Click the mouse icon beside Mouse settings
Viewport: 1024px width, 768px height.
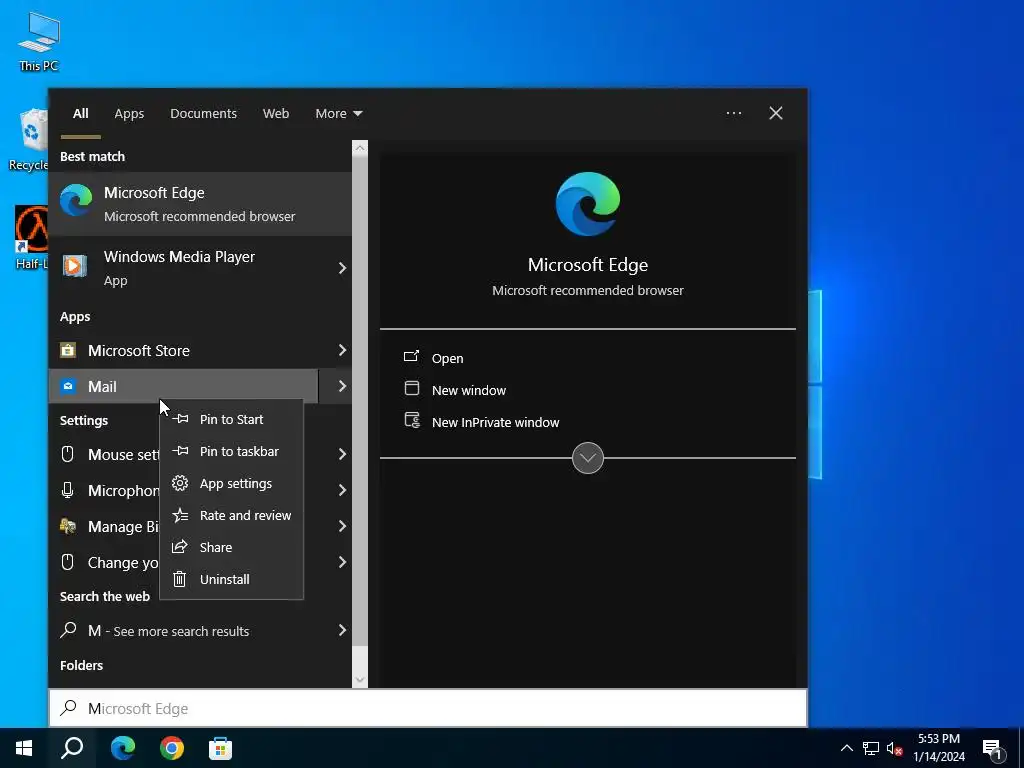67,454
